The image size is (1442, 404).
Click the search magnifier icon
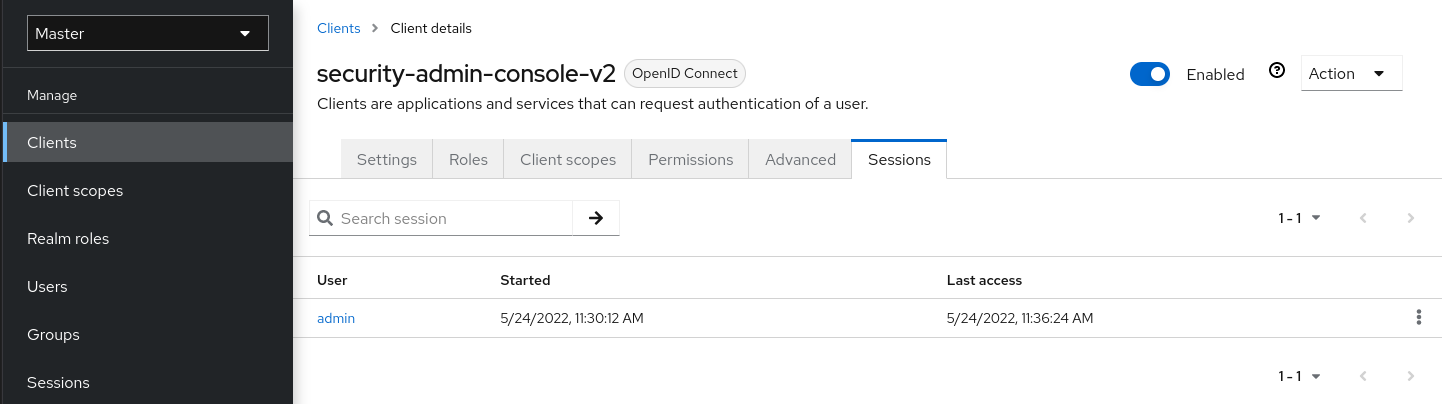coord(325,218)
